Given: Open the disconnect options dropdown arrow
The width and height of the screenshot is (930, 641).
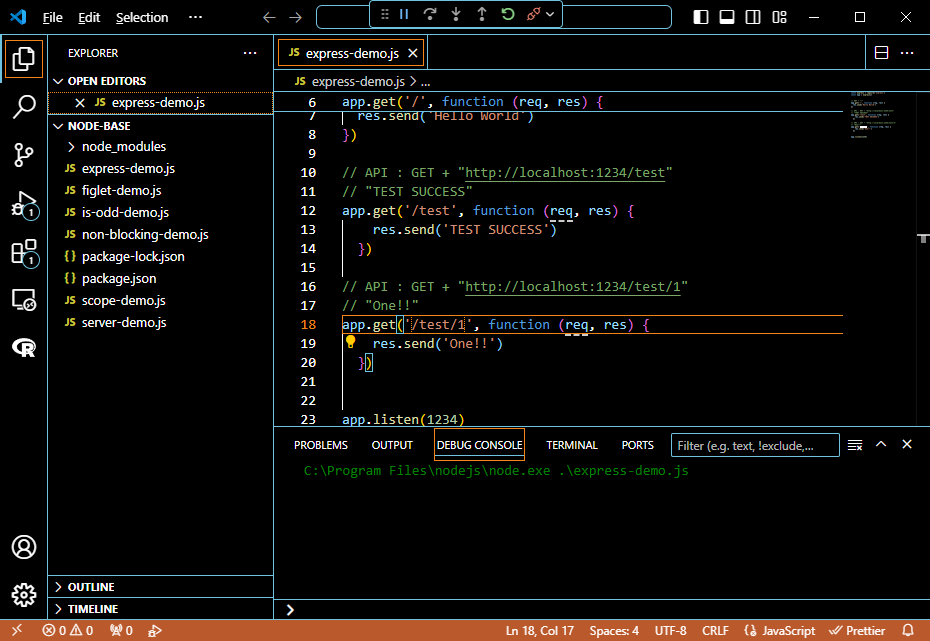Looking at the screenshot, I should tap(550, 14).
